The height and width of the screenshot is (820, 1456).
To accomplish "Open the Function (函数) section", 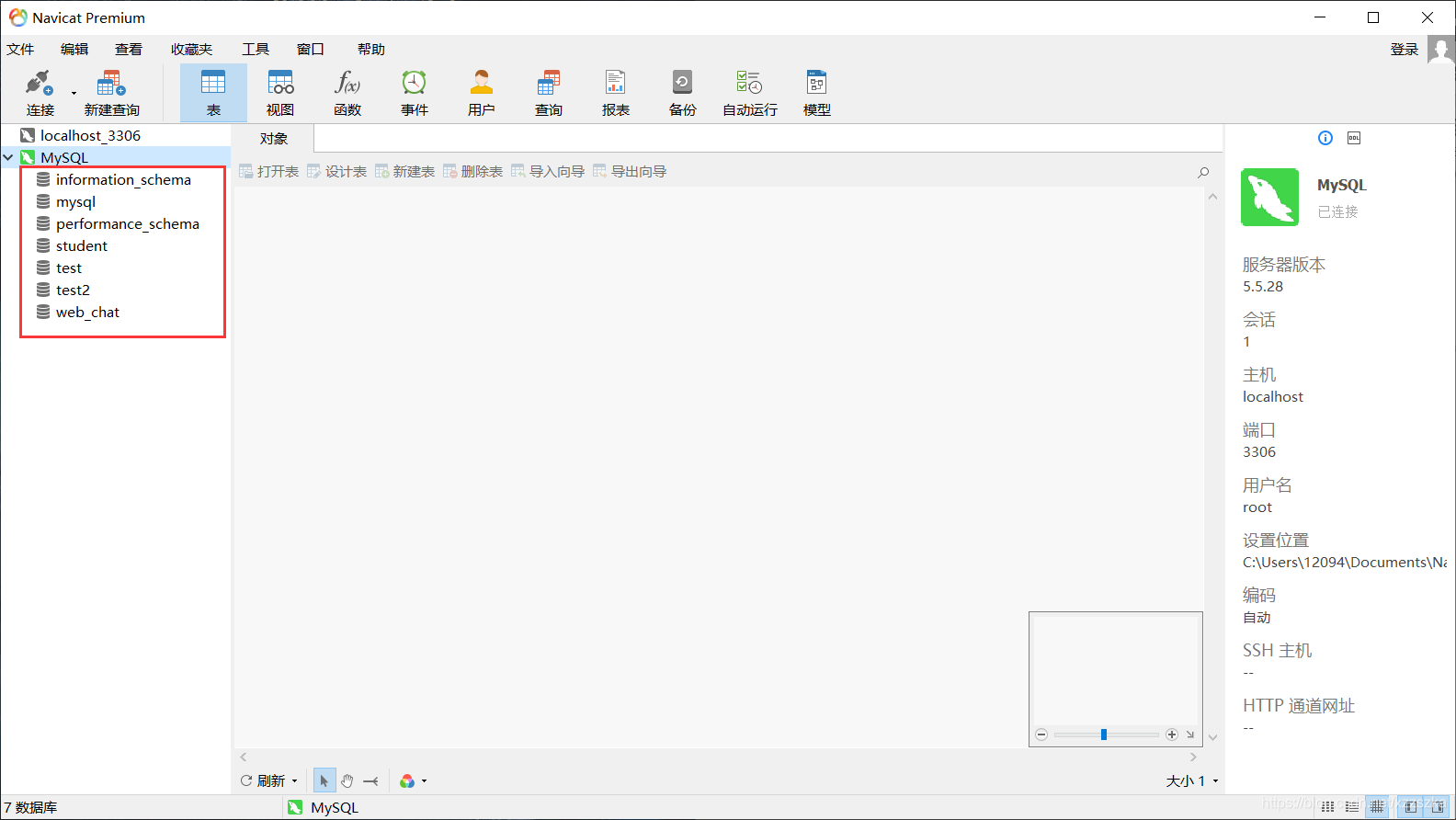I will [347, 93].
